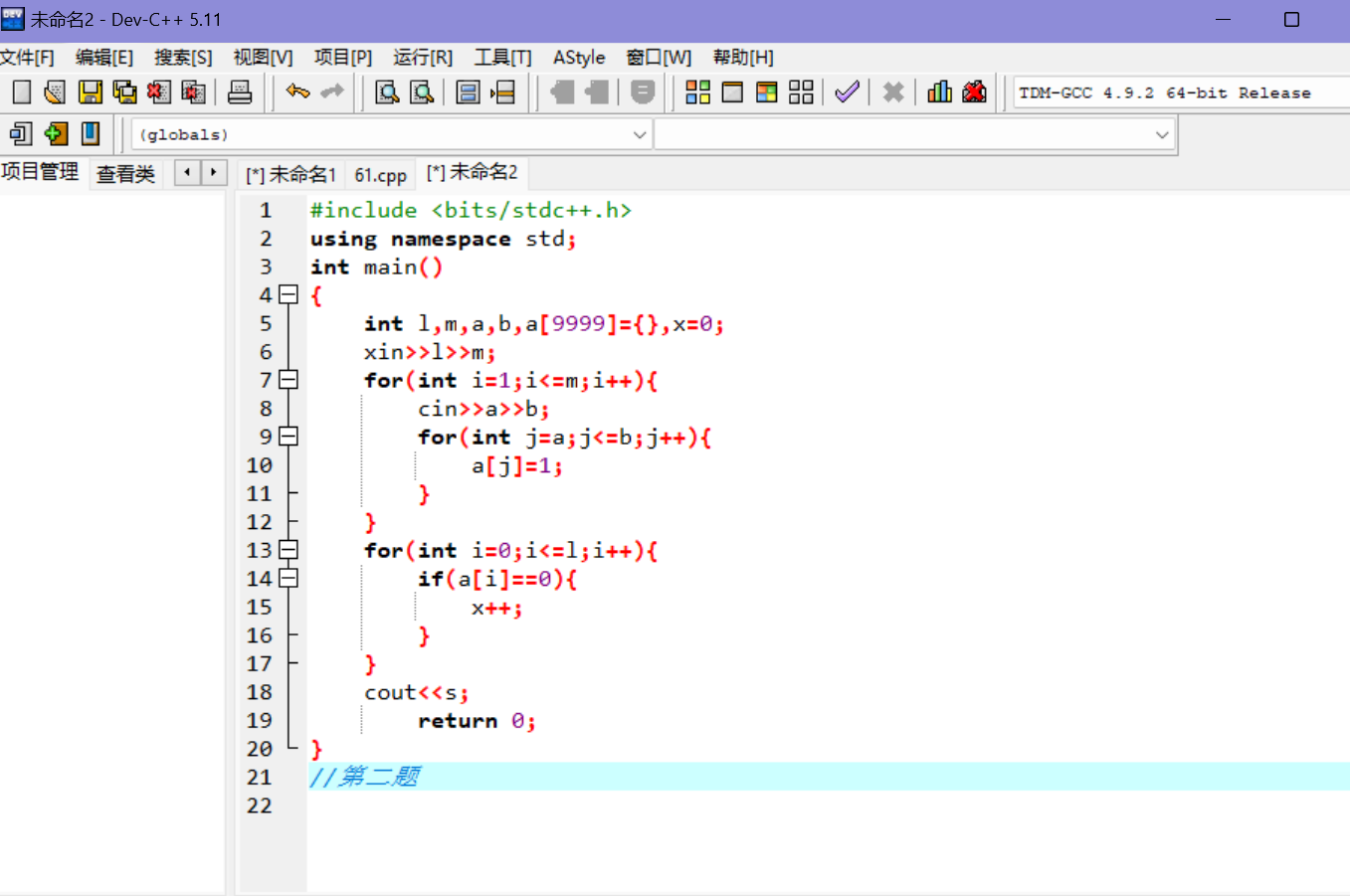Viewport: 1350px width, 896px height.
Task: Click the Rebuild All icon
Action: 801,92
